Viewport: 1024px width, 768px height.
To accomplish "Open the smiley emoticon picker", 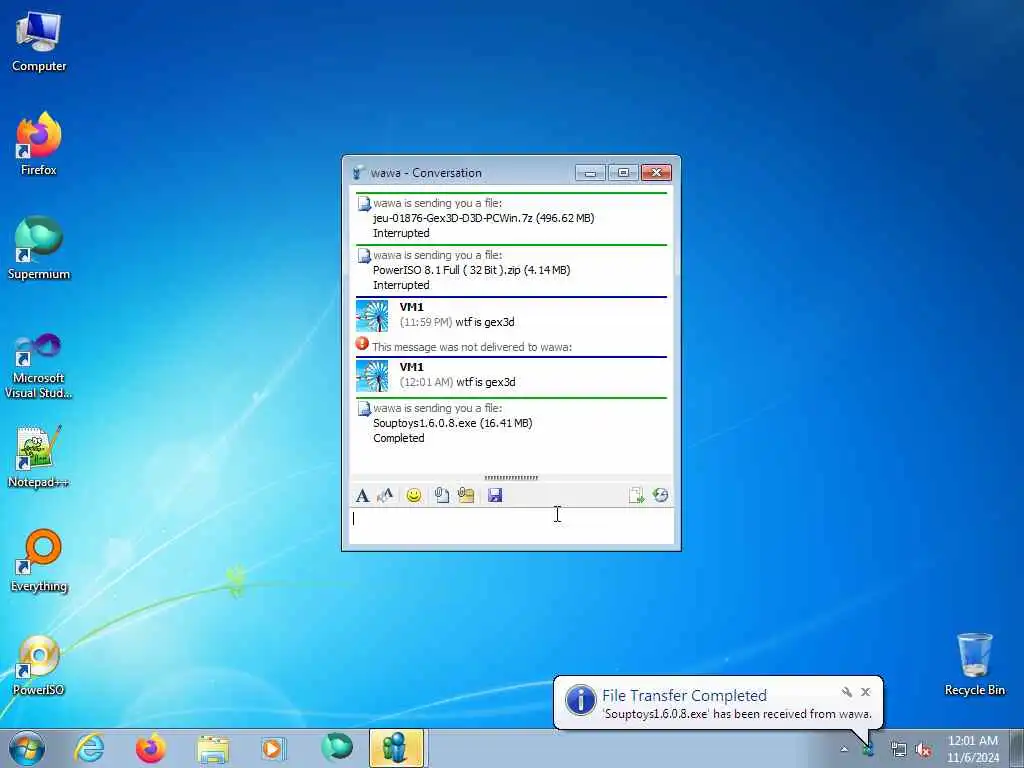I will [x=413, y=496].
